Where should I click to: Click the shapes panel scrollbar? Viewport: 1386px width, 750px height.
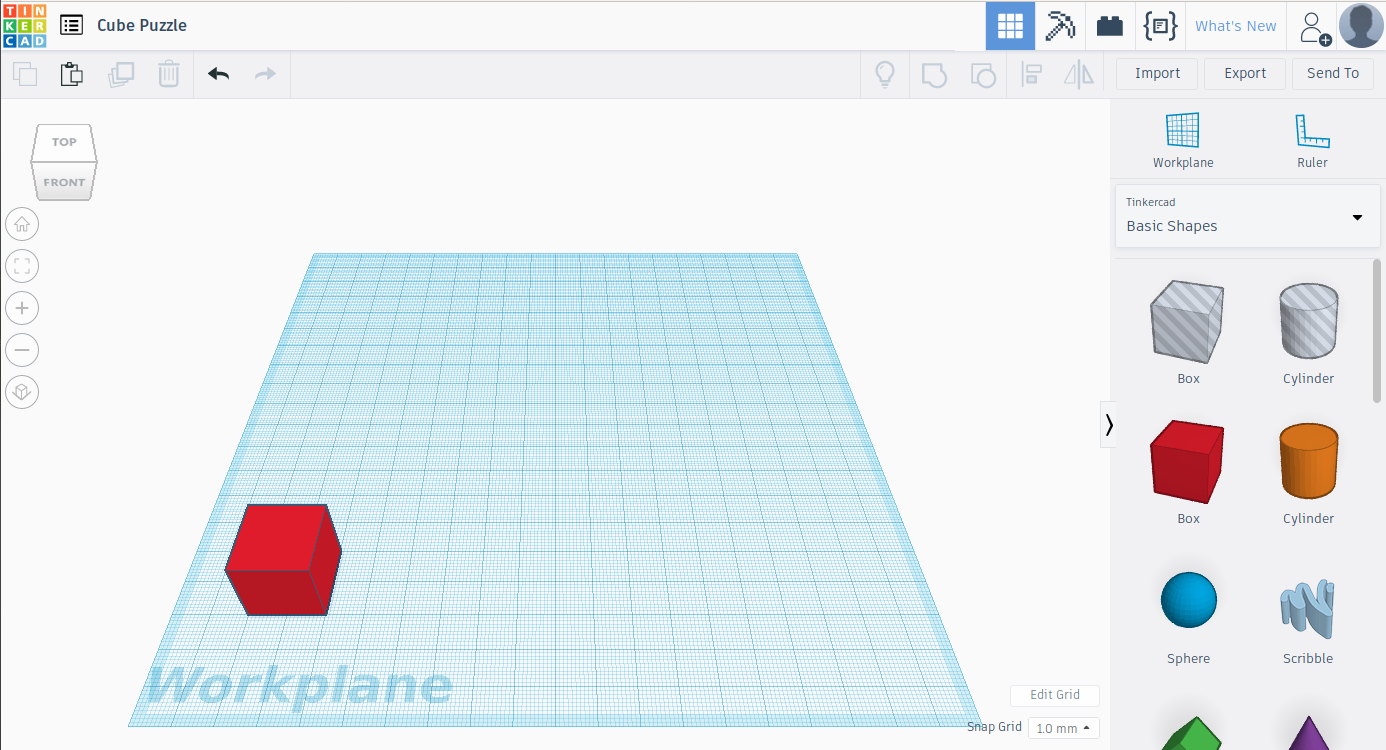point(1377,331)
